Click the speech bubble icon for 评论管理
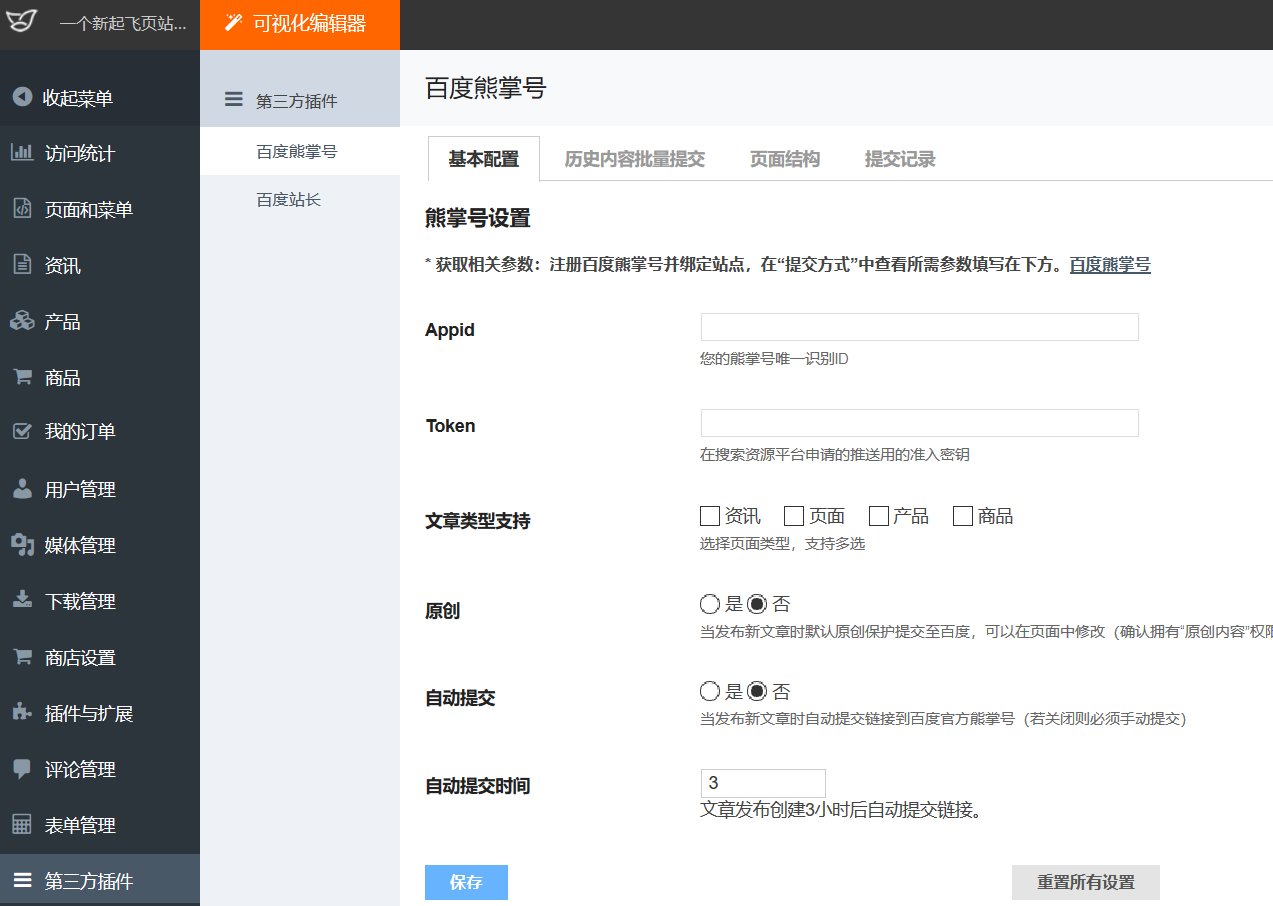Screen dimensions: 1273x906 [21, 769]
